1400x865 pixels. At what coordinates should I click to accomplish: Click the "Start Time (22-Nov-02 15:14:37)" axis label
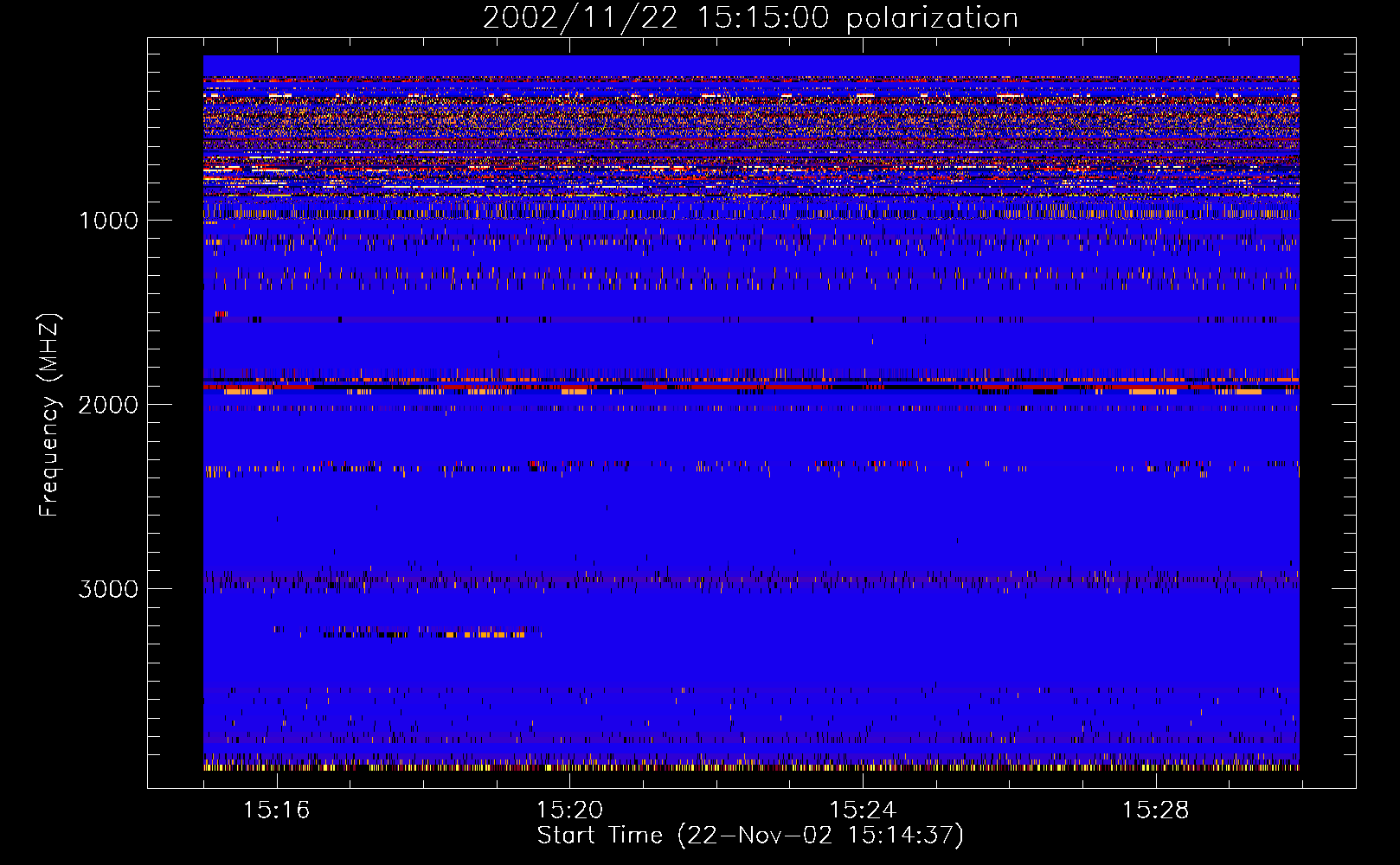coord(750,836)
